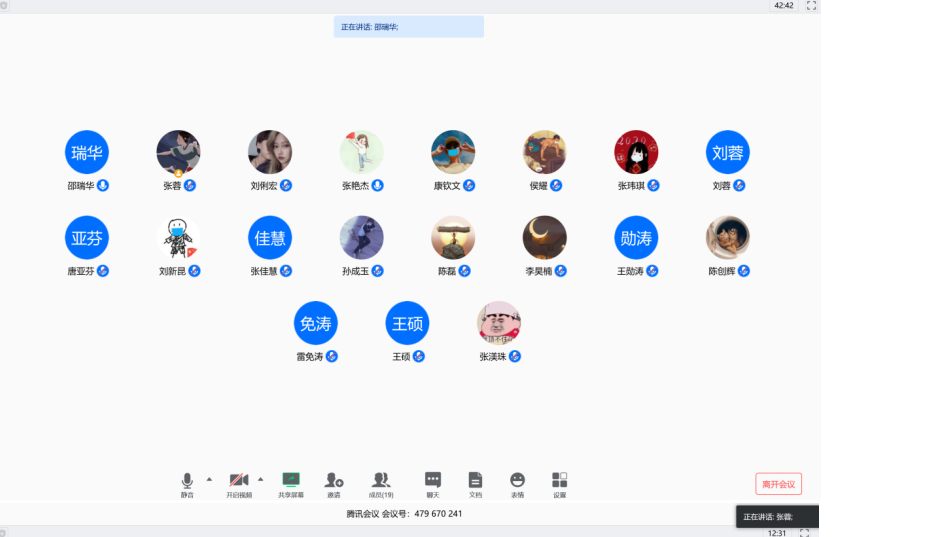Toggle the muted mic icon next to 王硕
The height and width of the screenshot is (537, 926).
pyautogui.click(x=419, y=357)
